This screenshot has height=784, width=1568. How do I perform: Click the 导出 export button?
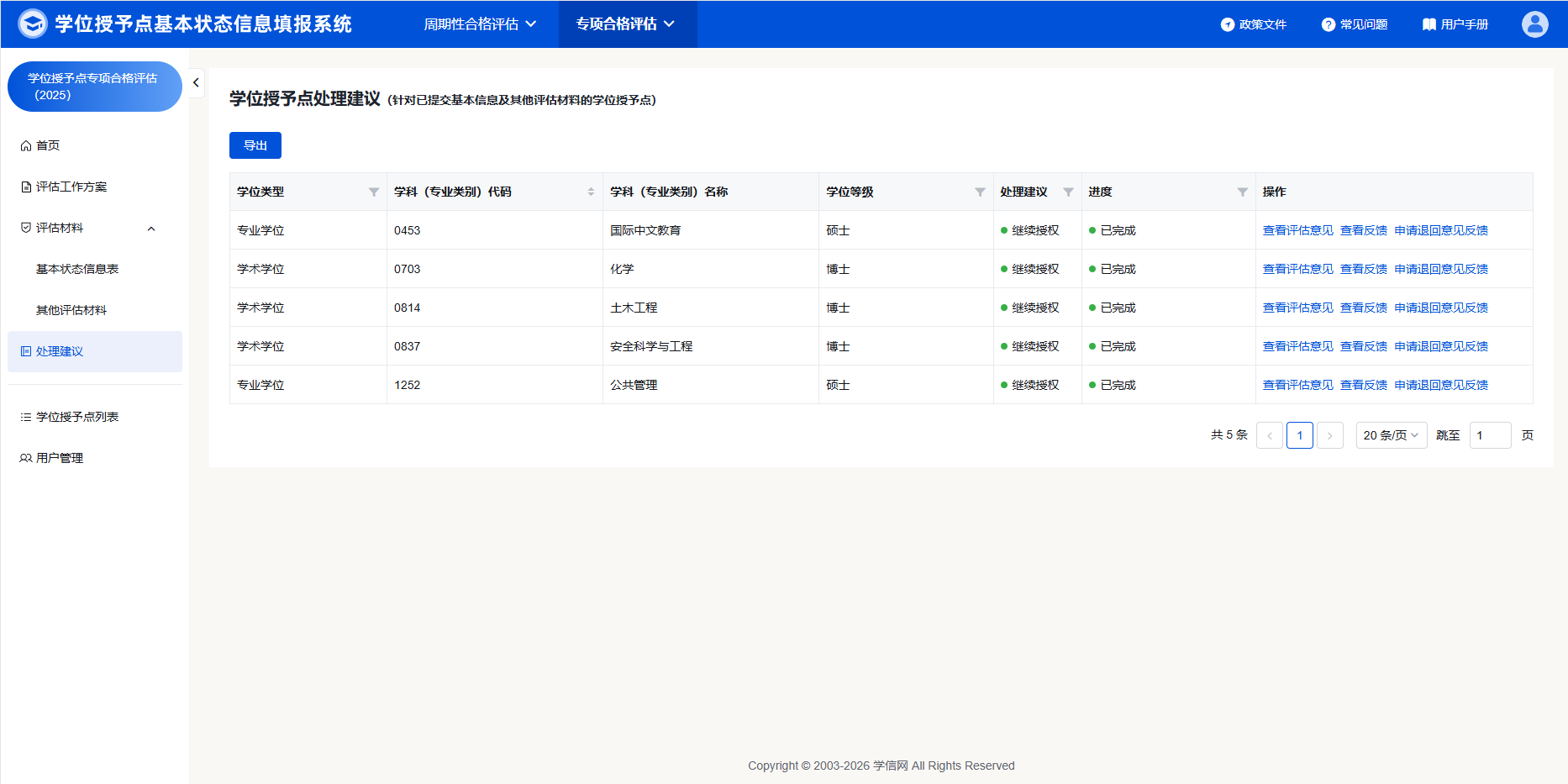coord(255,145)
